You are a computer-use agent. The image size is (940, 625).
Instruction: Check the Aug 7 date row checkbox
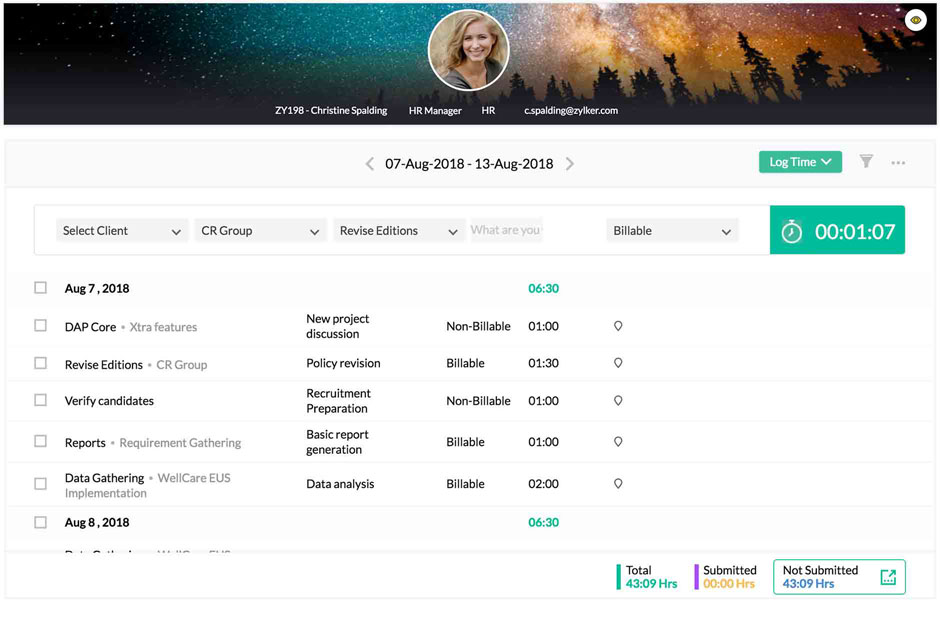tap(40, 287)
